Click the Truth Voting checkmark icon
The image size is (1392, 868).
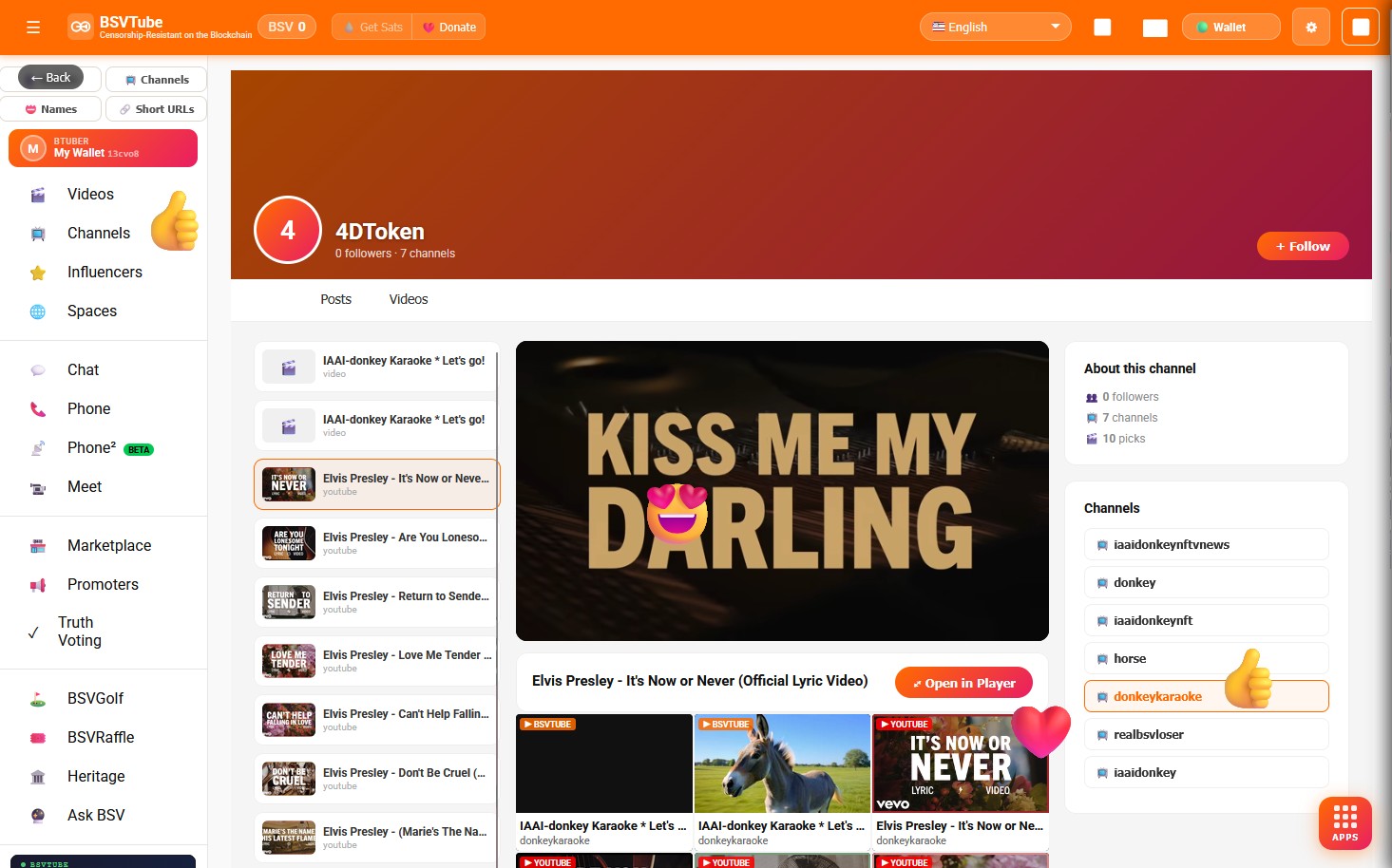click(x=33, y=632)
